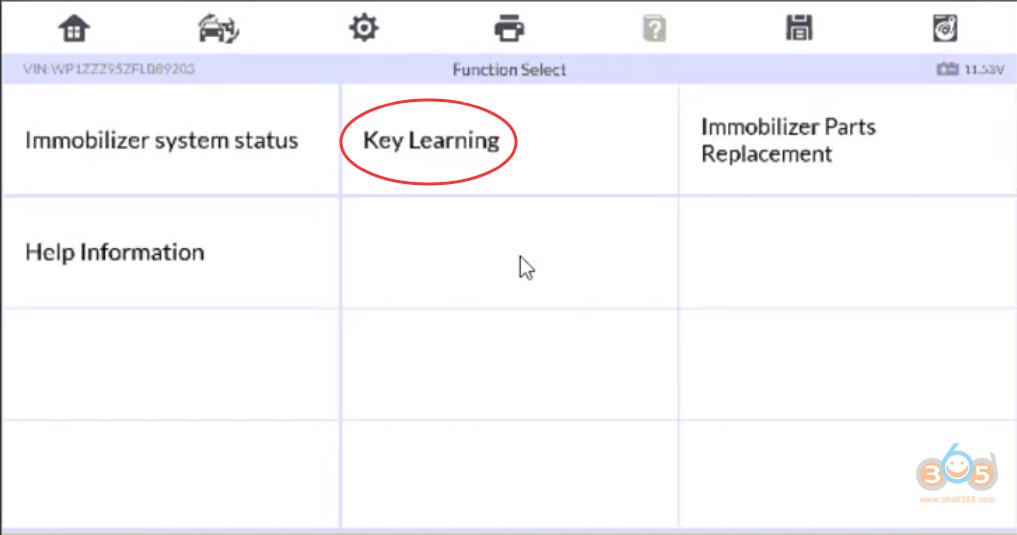Select Immobilizer system status
The height and width of the screenshot is (535, 1017).
(x=161, y=140)
